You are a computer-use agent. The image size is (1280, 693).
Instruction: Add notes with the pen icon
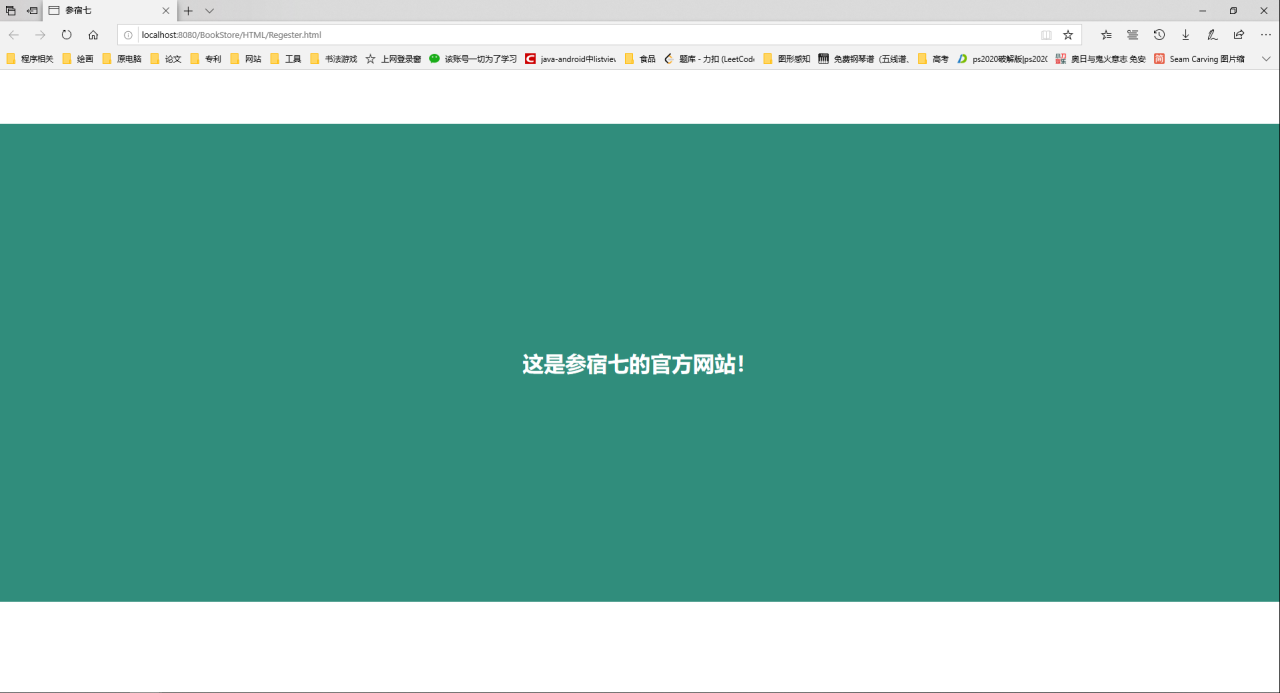coord(1212,35)
